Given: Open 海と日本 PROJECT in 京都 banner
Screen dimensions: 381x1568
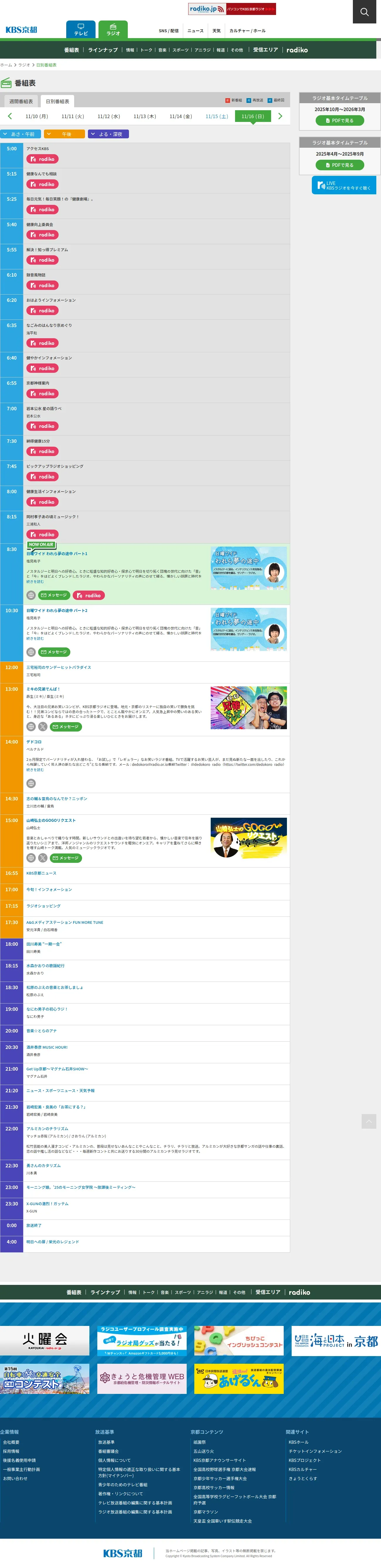Looking at the screenshot, I should click(x=336, y=1341).
